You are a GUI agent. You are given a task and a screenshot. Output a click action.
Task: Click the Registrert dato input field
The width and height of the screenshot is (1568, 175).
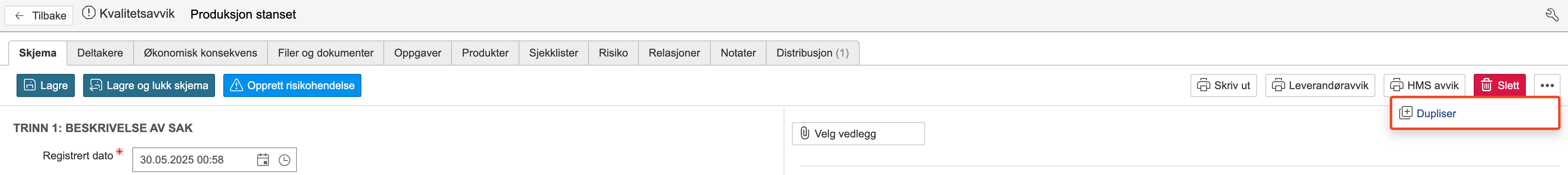coord(192,160)
